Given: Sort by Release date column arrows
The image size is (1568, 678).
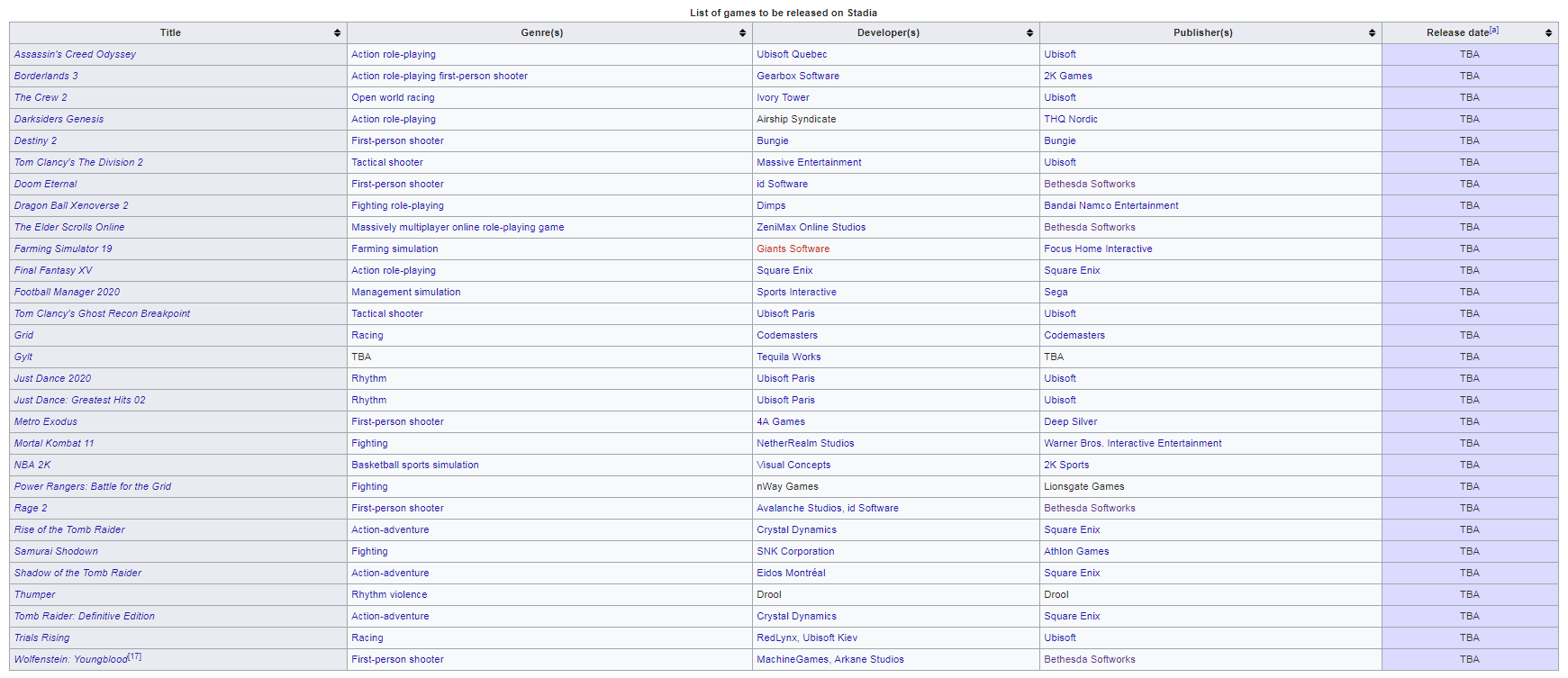Looking at the screenshot, I should [1548, 32].
